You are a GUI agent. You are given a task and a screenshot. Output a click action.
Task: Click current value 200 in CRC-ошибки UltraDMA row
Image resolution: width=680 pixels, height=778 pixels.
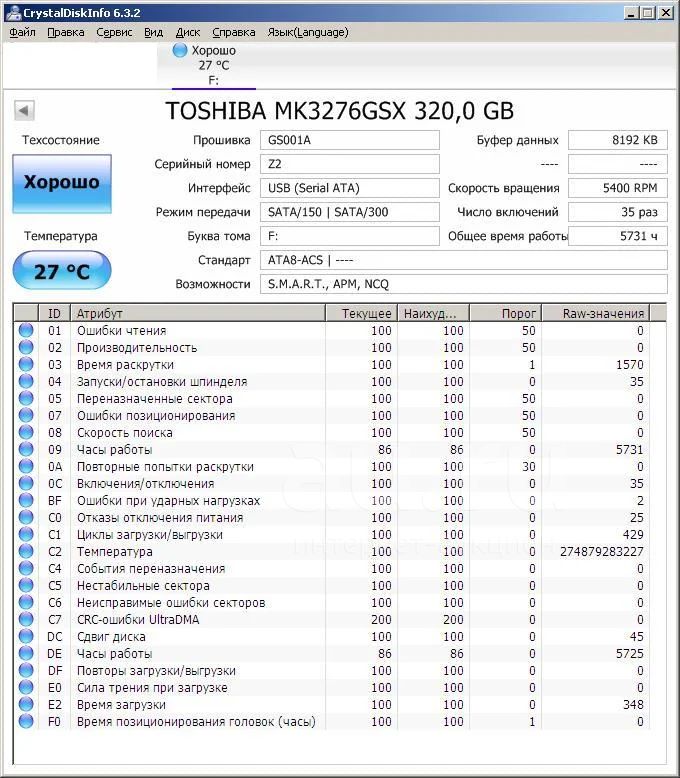click(381, 619)
